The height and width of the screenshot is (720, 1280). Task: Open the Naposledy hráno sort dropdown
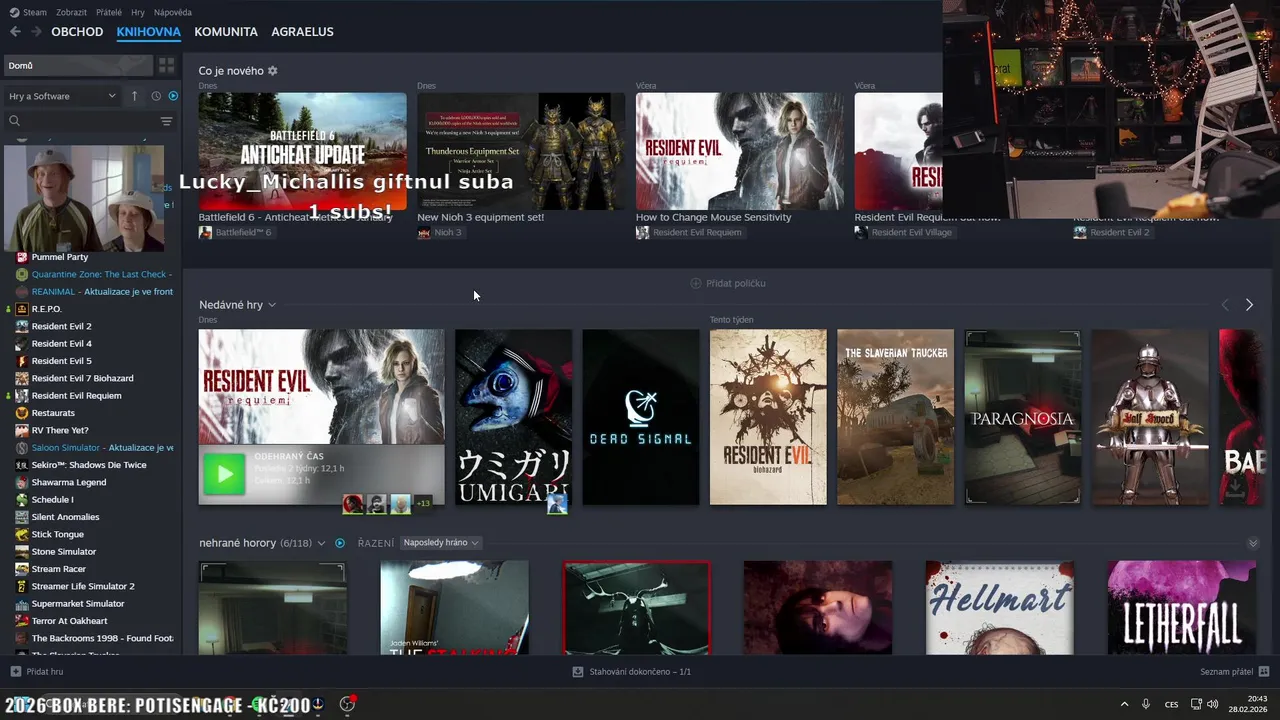[441, 543]
